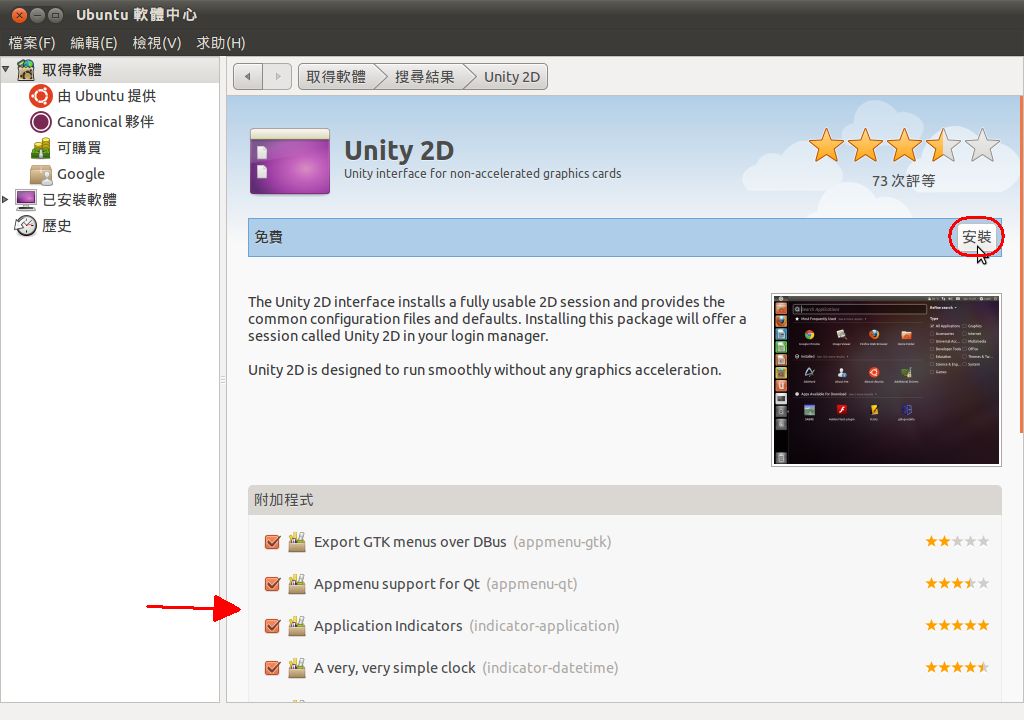Viewport: 1024px width, 720px height.
Task: Click star rating of appmenu-gtk add-on
Action: coord(957,541)
